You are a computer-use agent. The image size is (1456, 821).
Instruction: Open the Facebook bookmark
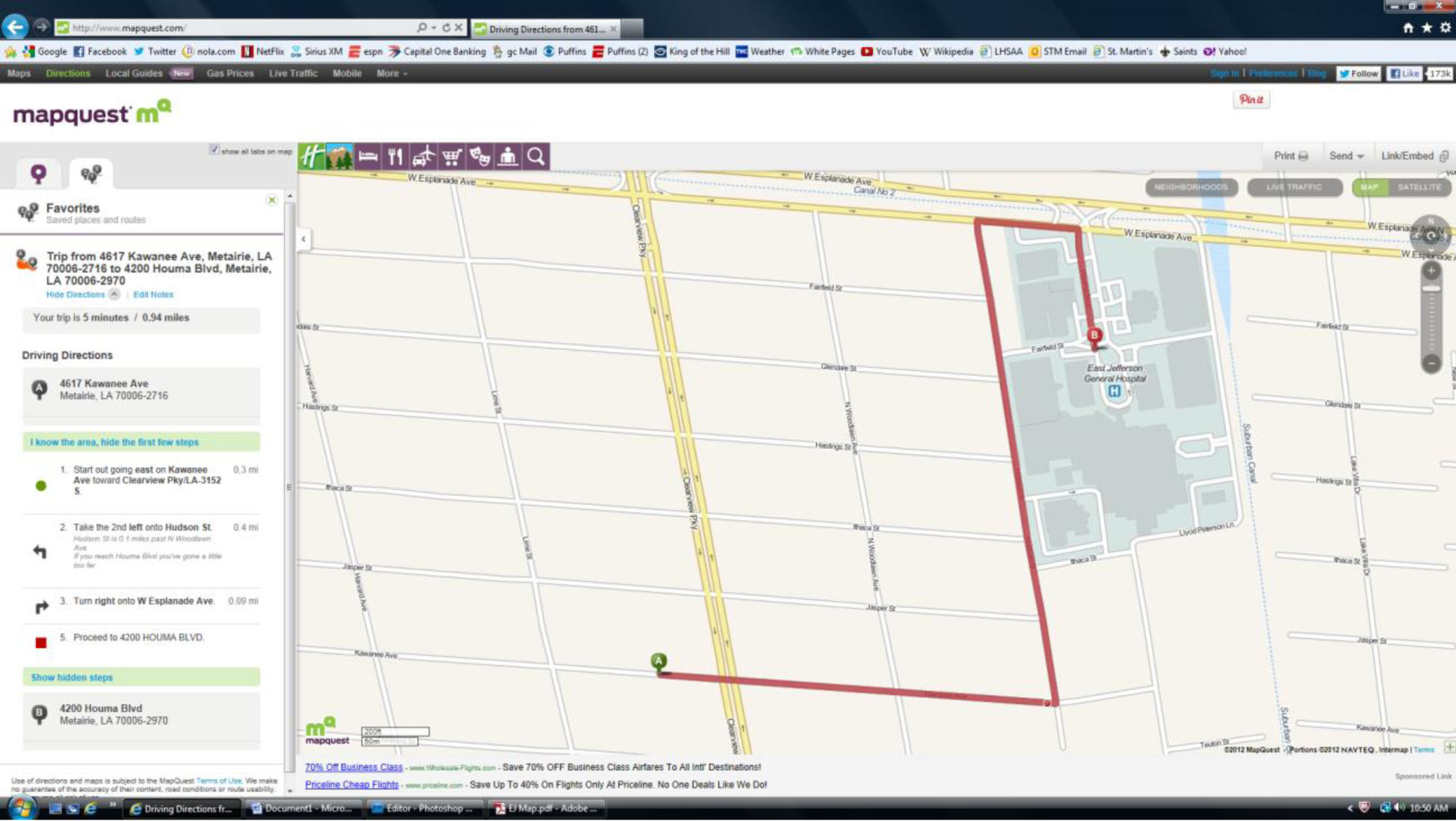tap(99, 52)
